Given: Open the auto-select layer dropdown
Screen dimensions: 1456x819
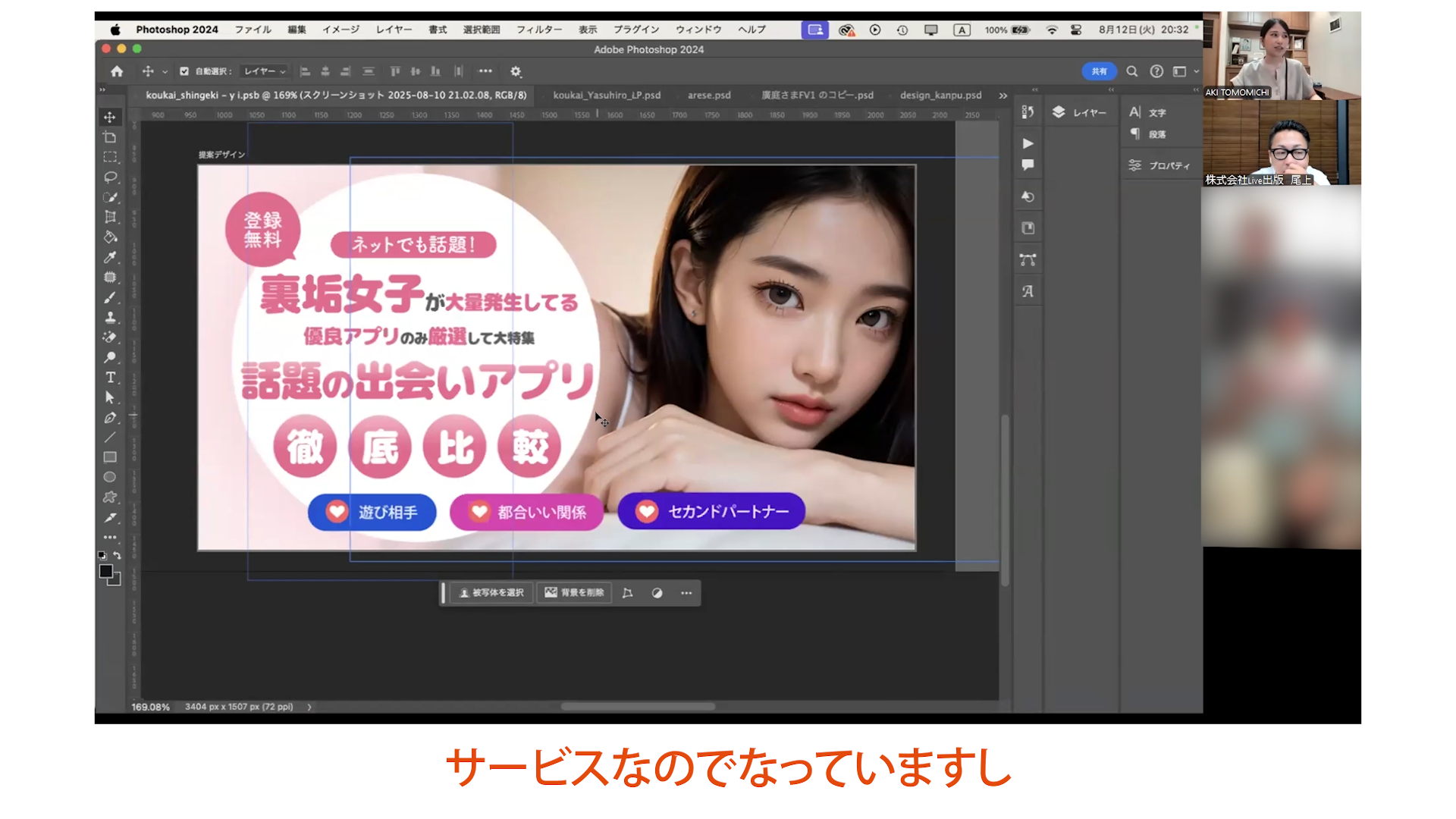Looking at the screenshot, I should click(264, 71).
